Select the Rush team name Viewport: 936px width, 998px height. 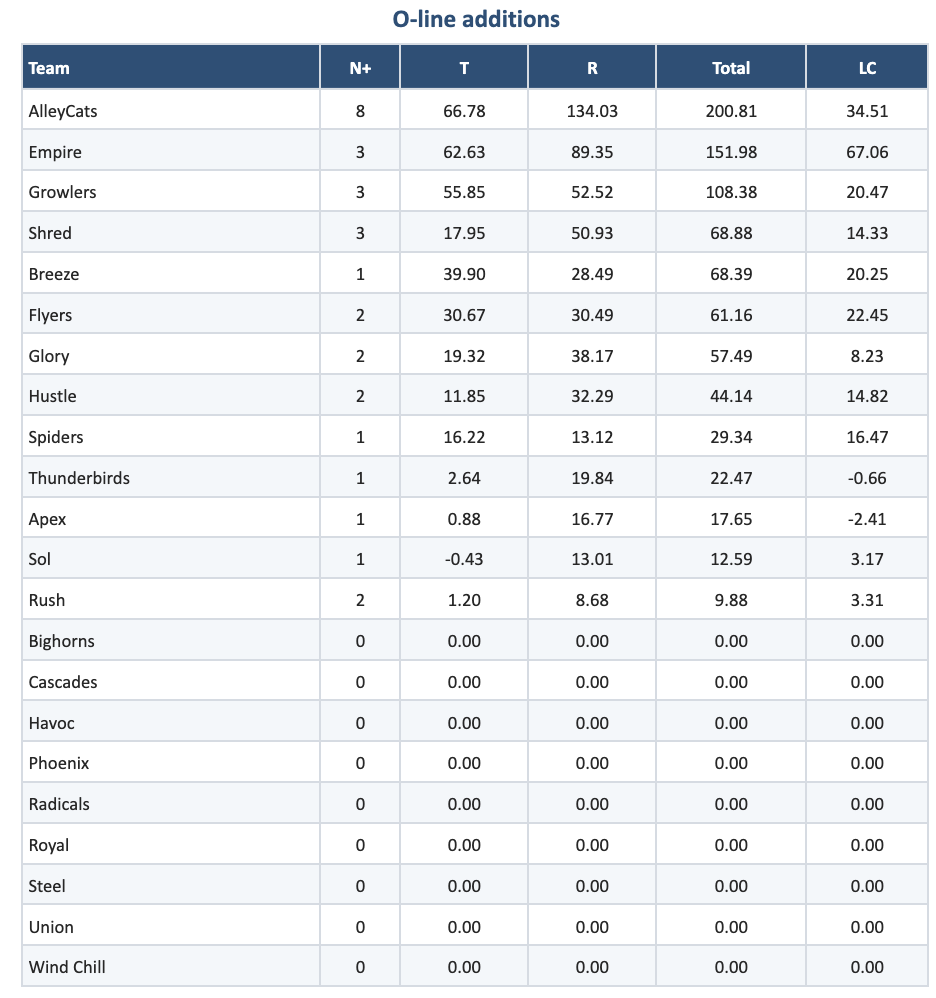[47, 600]
